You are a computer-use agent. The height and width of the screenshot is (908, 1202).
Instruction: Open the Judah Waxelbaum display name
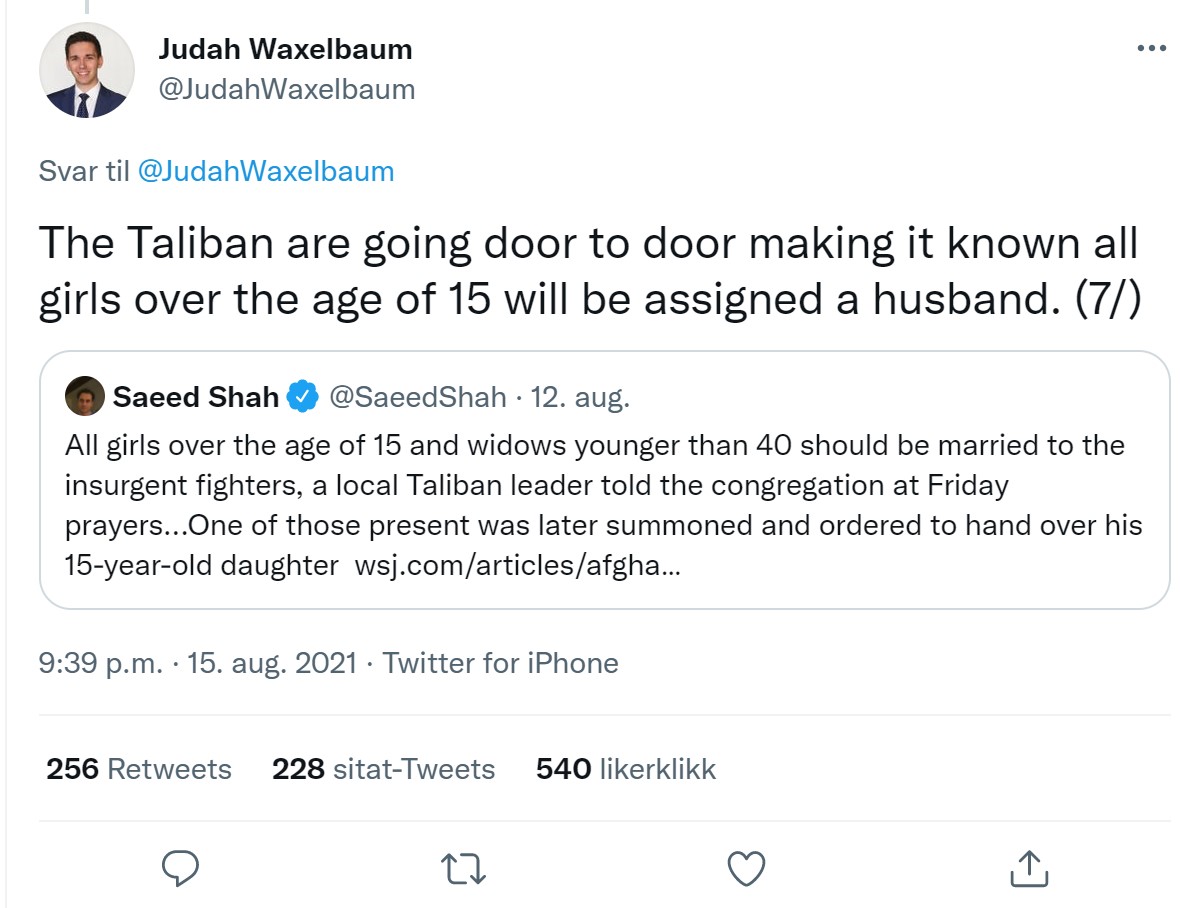tap(285, 48)
